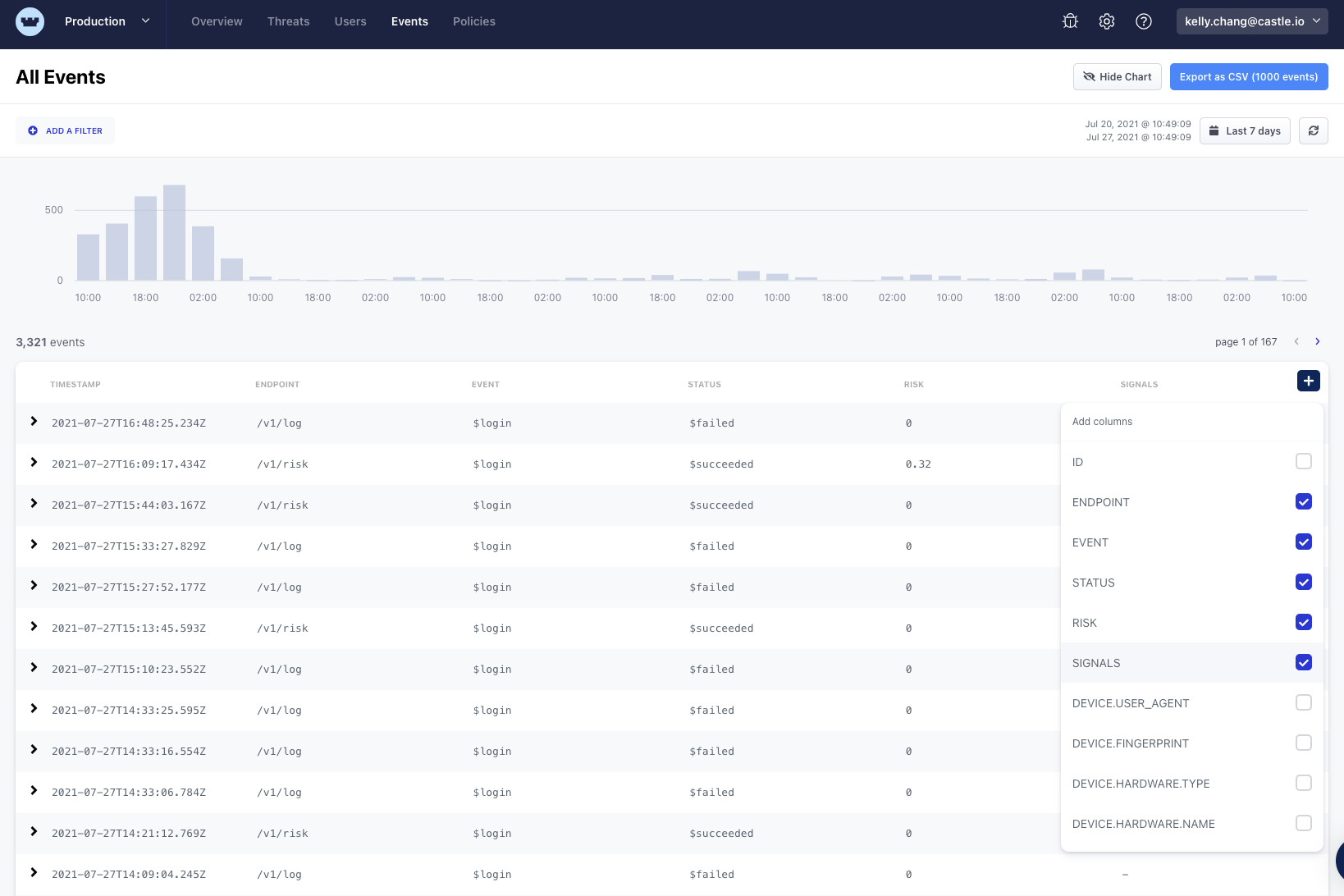Expand the event row at 14:33:06.784Z
1344x896 pixels.
[34, 790]
